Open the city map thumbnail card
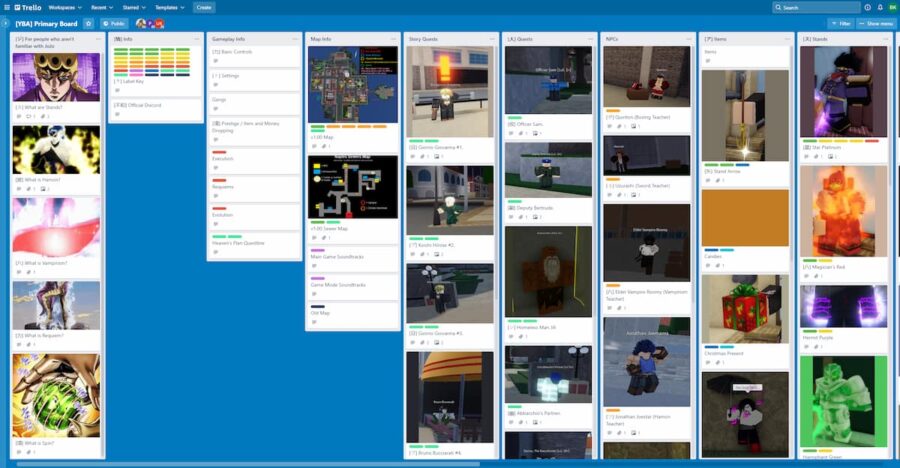Image resolution: width=900 pixels, height=468 pixels. click(352, 84)
